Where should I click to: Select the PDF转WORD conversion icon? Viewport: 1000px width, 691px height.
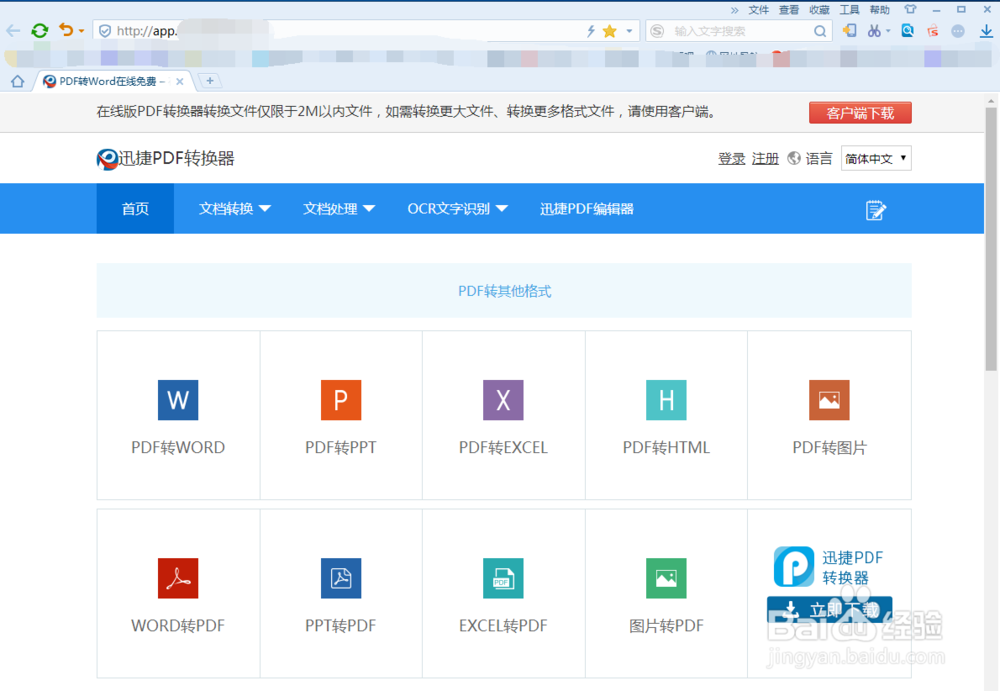tap(178, 400)
